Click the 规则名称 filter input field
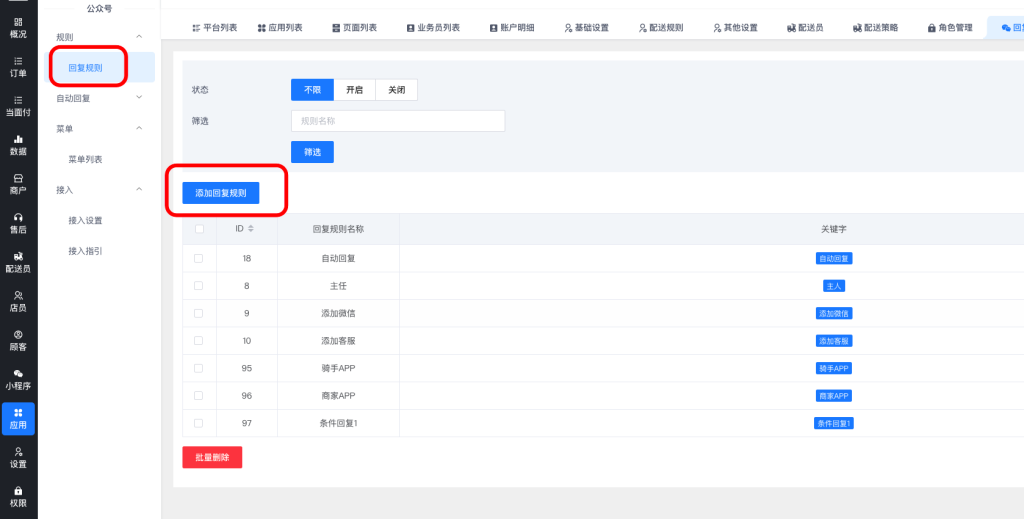This screenshot has width=1024, height=519. click(397, 121)
